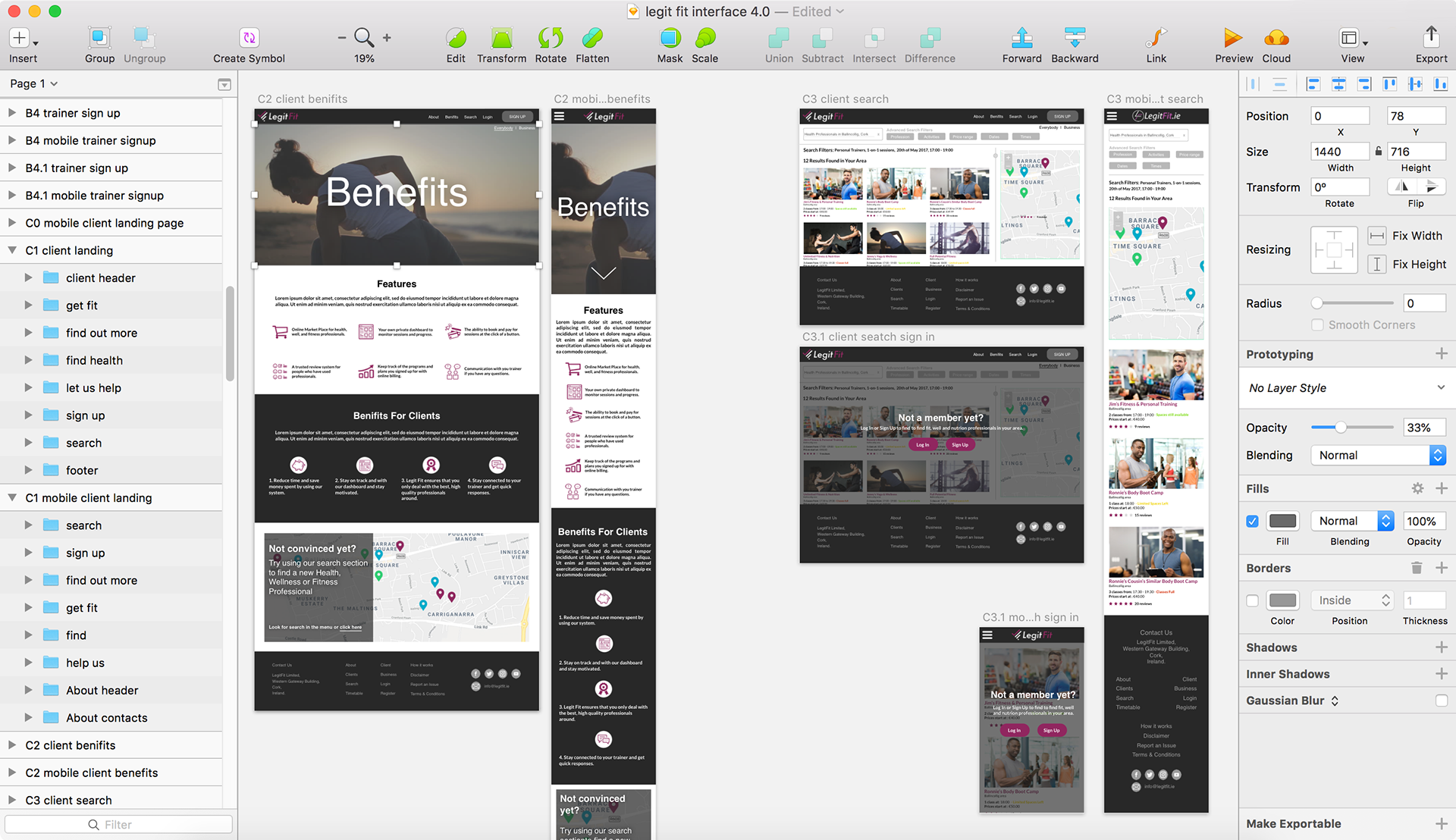The width and height of the screenshot is (1456, 840).
Task: Click the Flatten icon
Action: coord(592,38)
